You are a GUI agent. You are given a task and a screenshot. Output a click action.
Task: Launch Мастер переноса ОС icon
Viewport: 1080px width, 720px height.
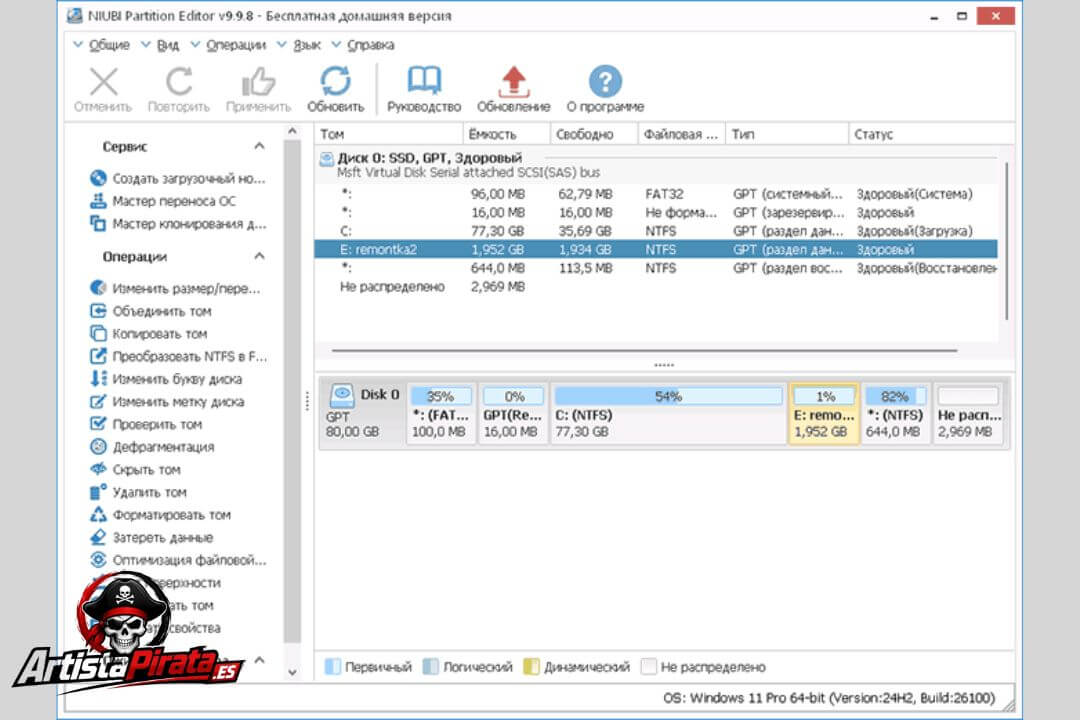(98, 200)
